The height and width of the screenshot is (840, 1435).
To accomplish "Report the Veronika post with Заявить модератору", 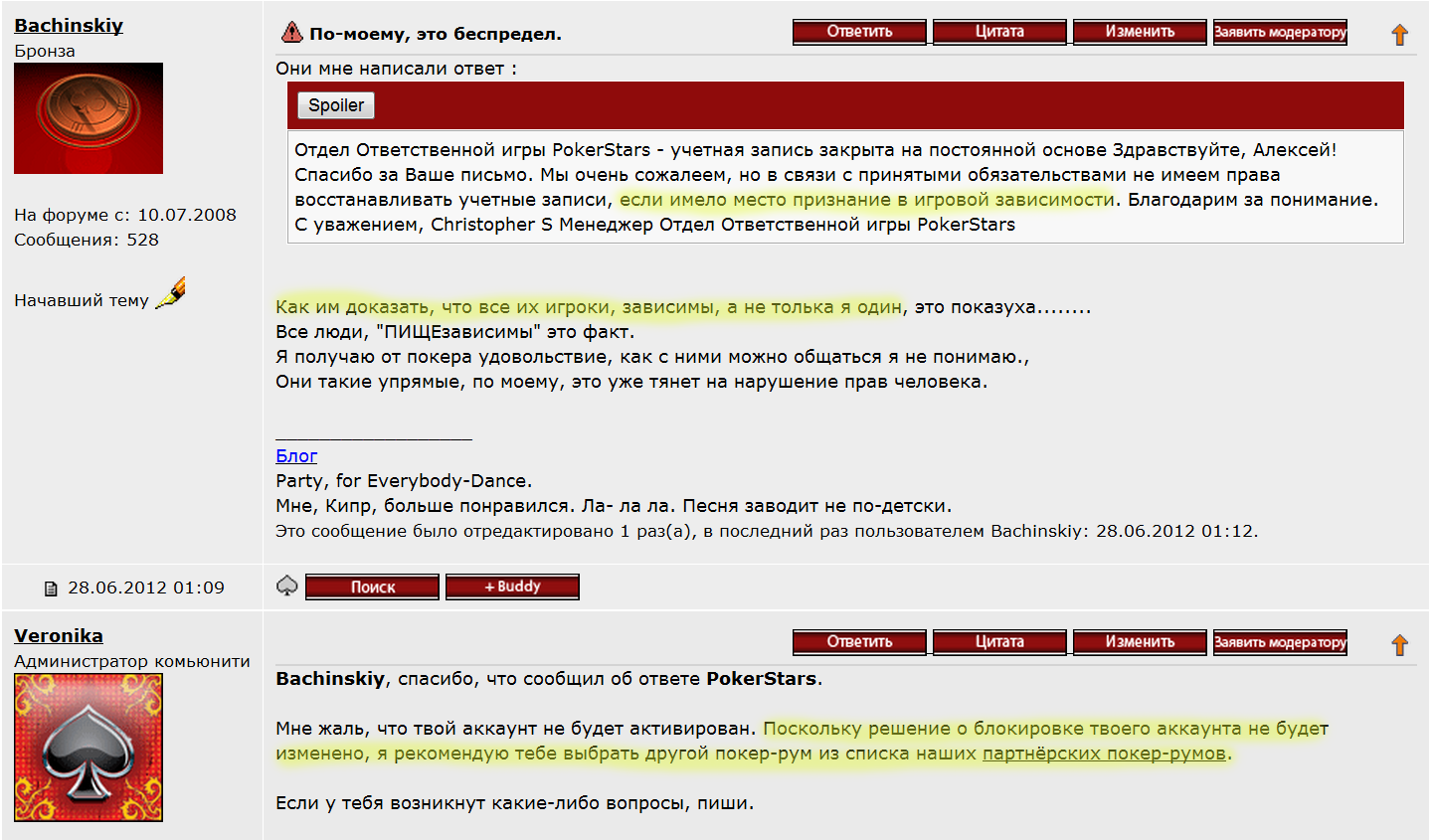I will point(1280,642).
